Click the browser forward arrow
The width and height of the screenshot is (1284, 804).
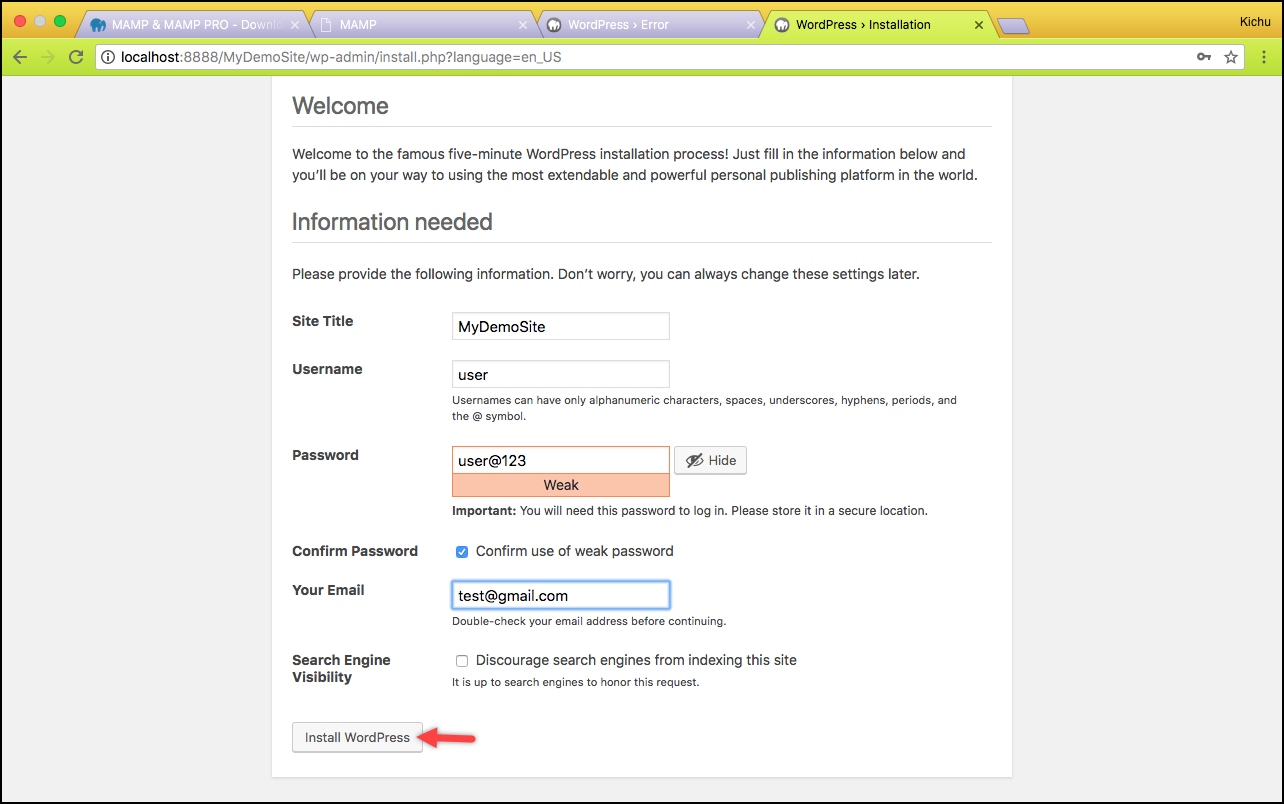[47, 57]
